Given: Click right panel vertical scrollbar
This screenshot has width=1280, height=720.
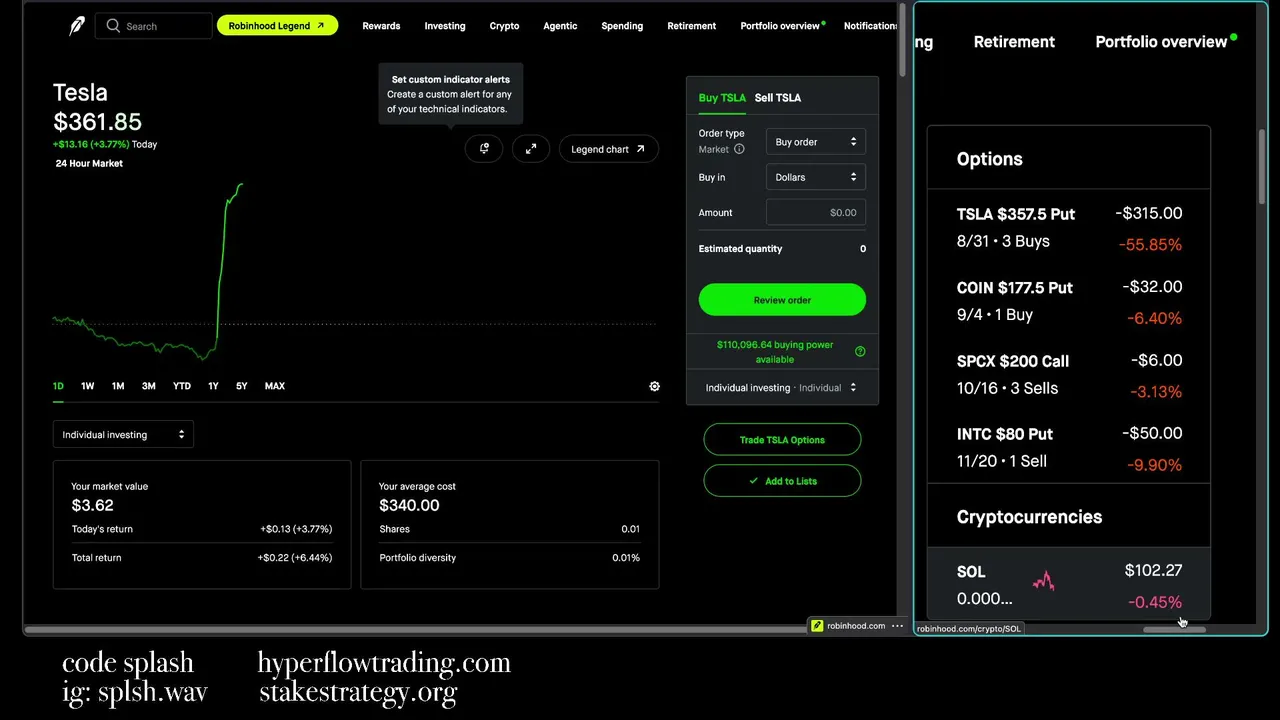Looking at the screenshot, I should click(1262, 165).
